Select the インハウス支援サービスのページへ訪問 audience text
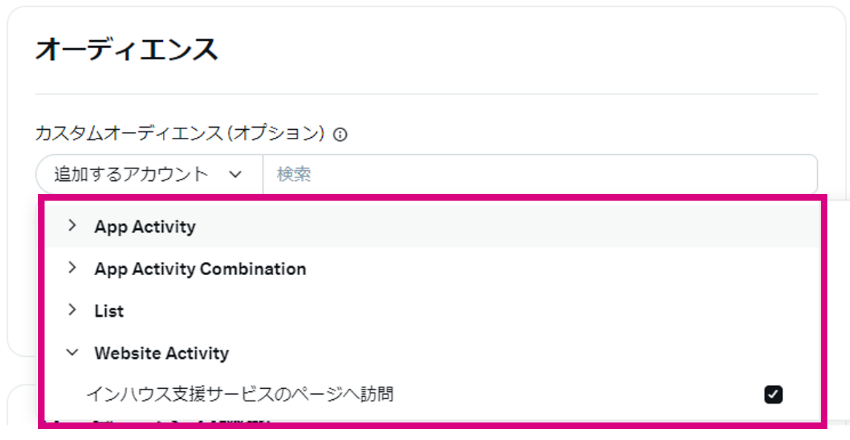Viewport: 850px width, 440px height. (240, 394)
